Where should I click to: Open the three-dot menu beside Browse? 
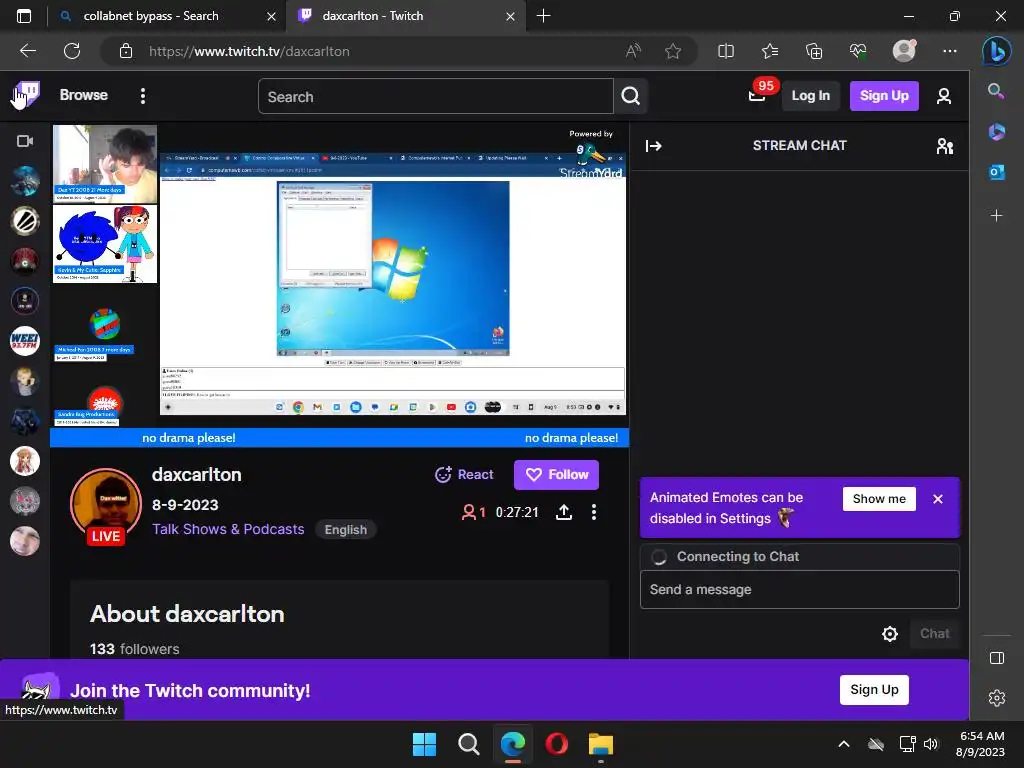tap(142, 96)
